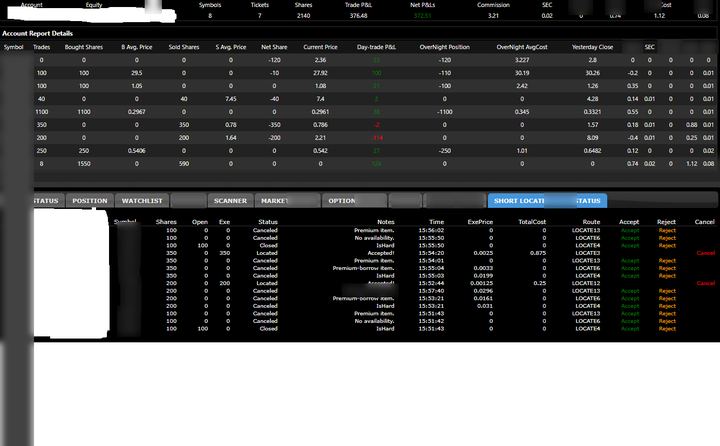Accept the 0.0199 ExePrice LOCATE4 quote
This screenshot has width=720, height=446.
630,276
